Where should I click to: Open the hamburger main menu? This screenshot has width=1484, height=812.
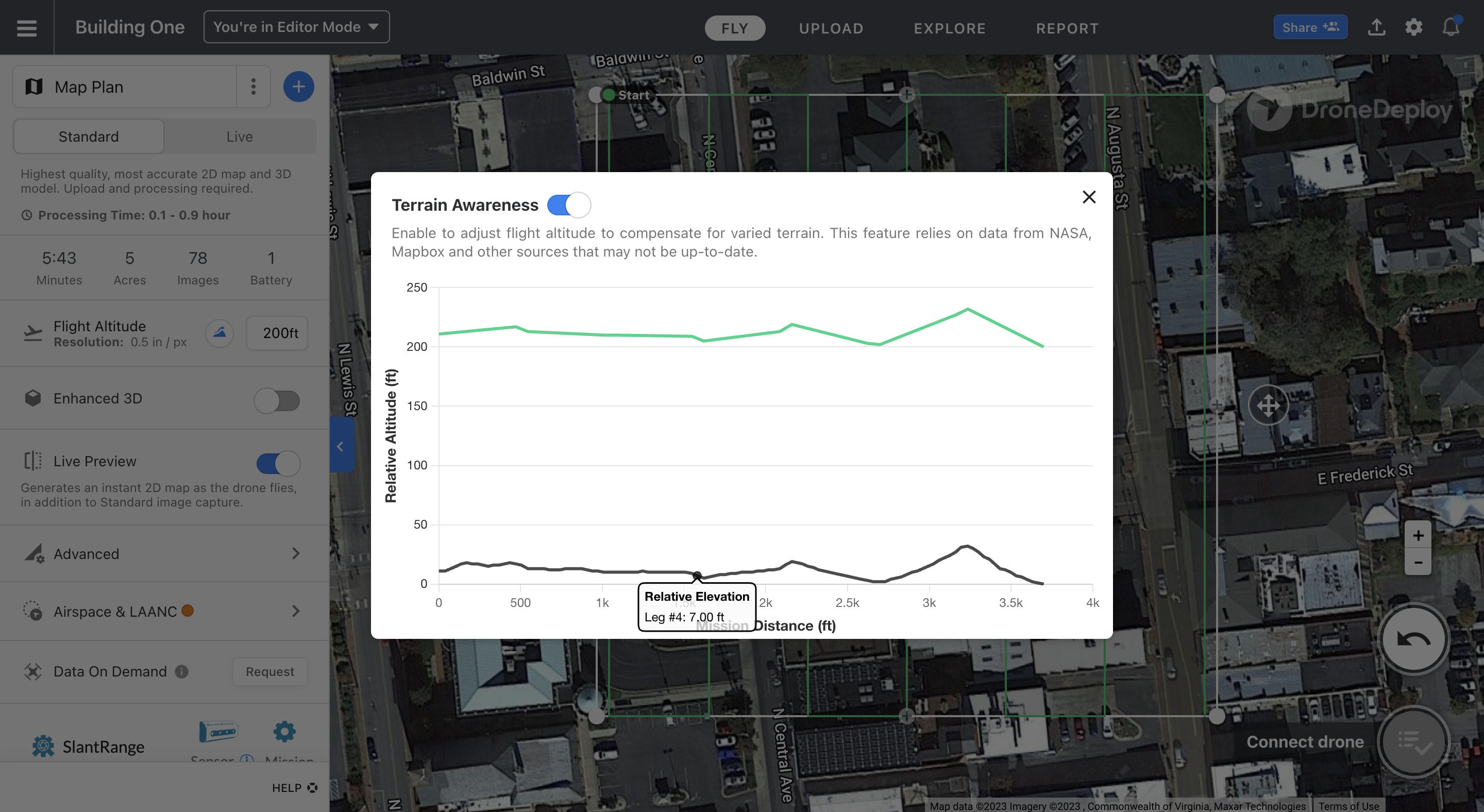[x=26, y=28]
